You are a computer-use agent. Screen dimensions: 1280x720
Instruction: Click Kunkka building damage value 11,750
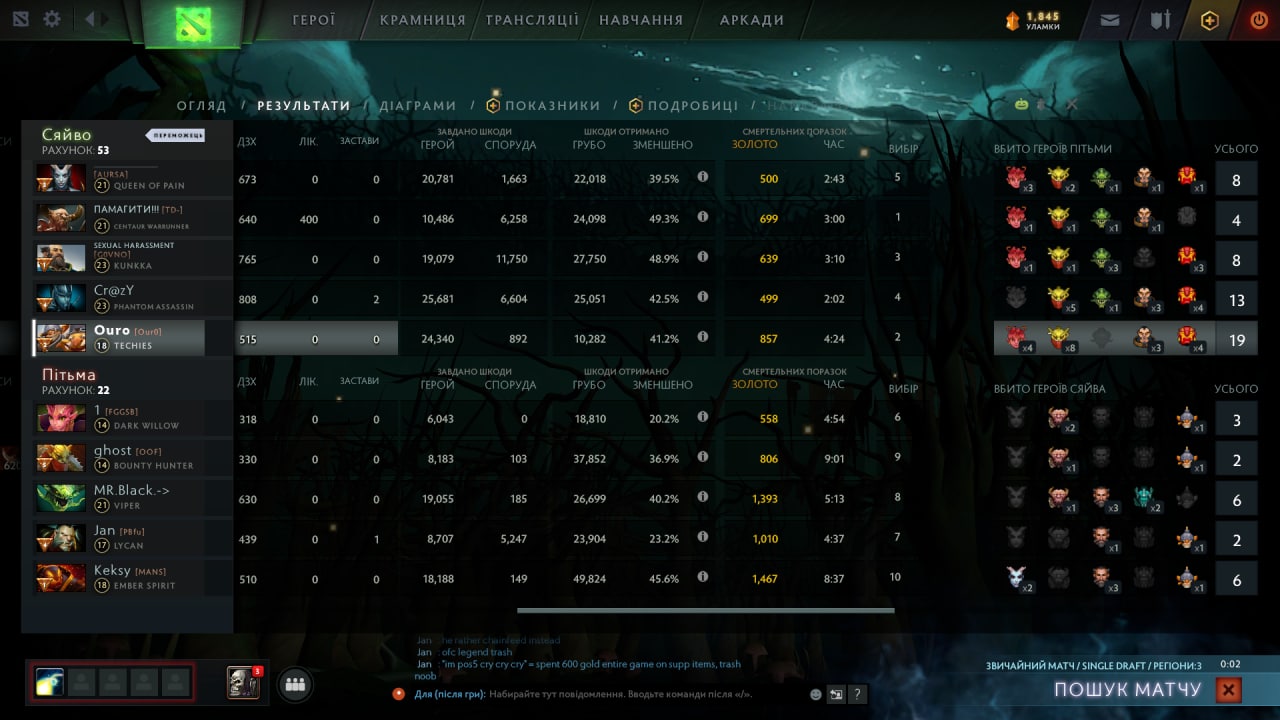511,258
